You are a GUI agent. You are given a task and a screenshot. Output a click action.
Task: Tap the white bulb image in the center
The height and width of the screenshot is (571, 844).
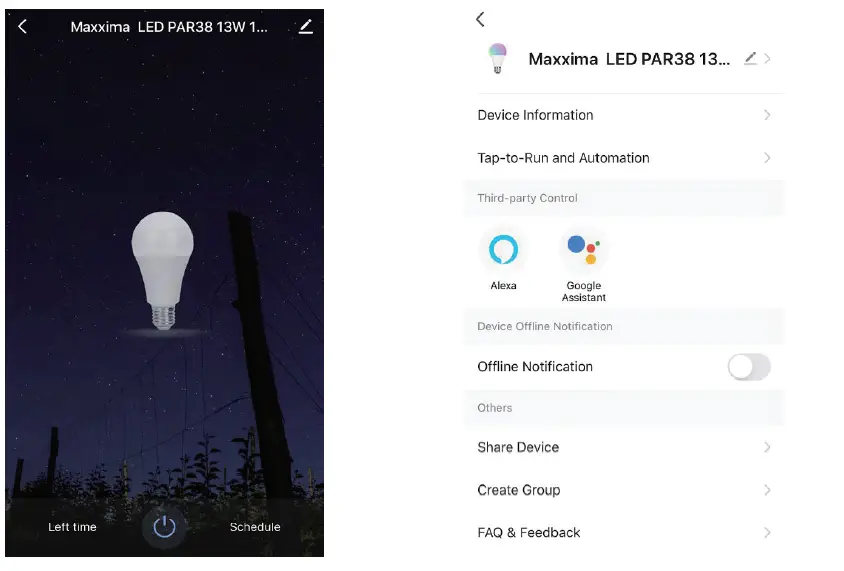163,271
